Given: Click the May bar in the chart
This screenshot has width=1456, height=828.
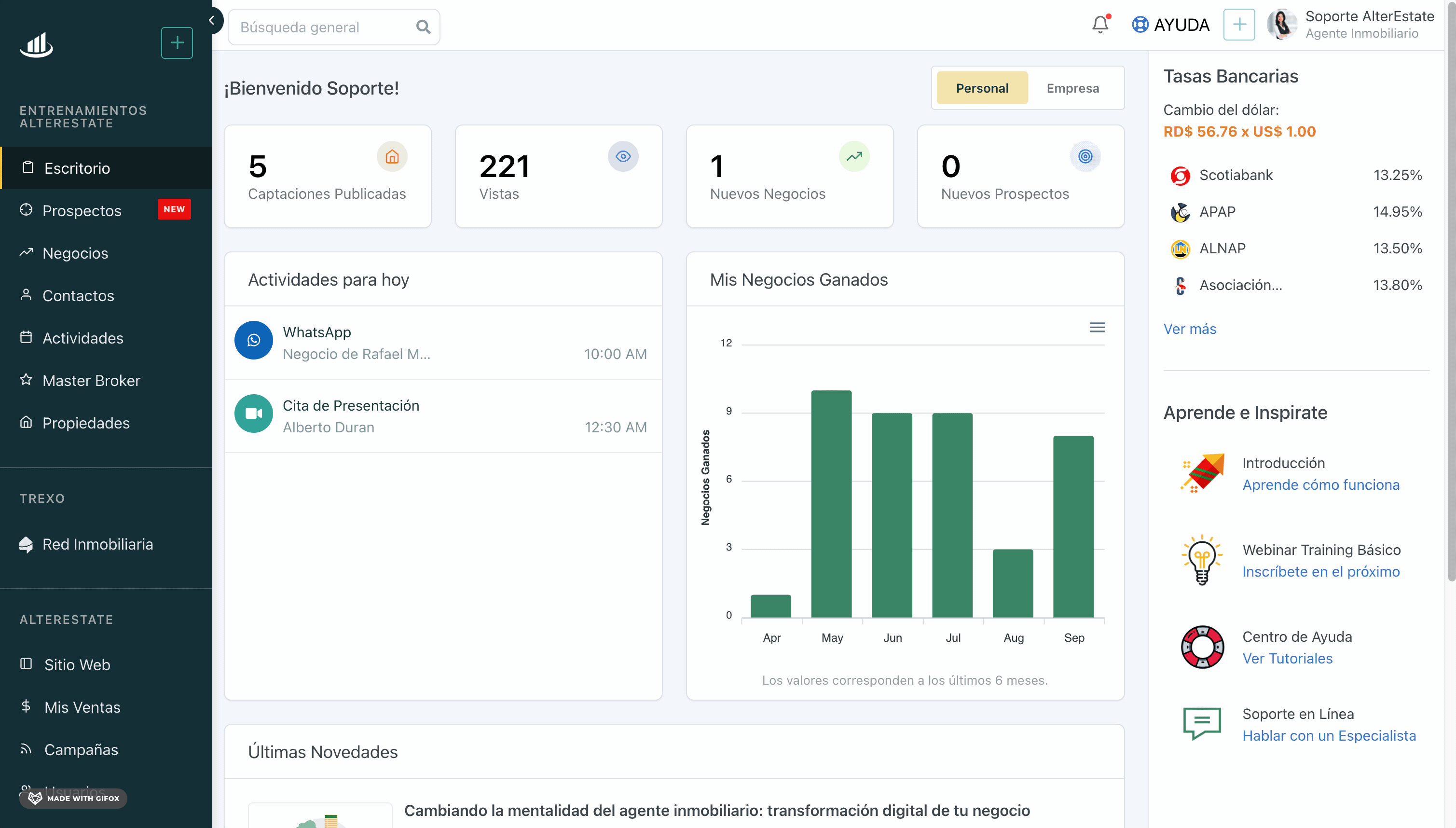Looking at the screenshot, I should 831,503.
